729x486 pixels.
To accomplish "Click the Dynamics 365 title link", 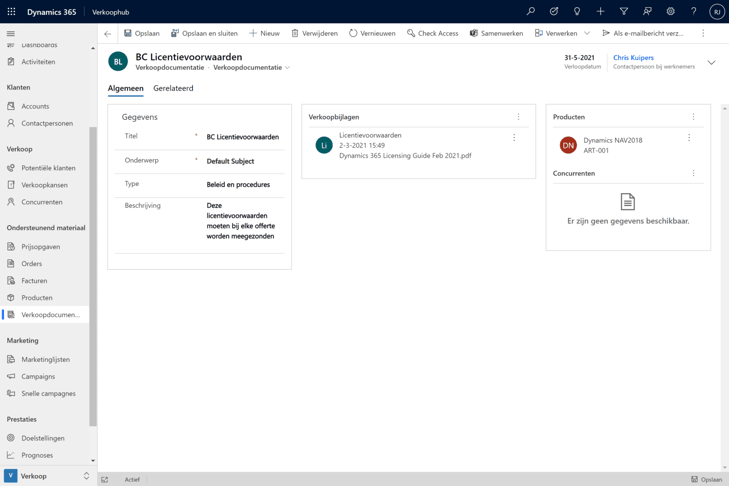I will [x=52, y=12].
